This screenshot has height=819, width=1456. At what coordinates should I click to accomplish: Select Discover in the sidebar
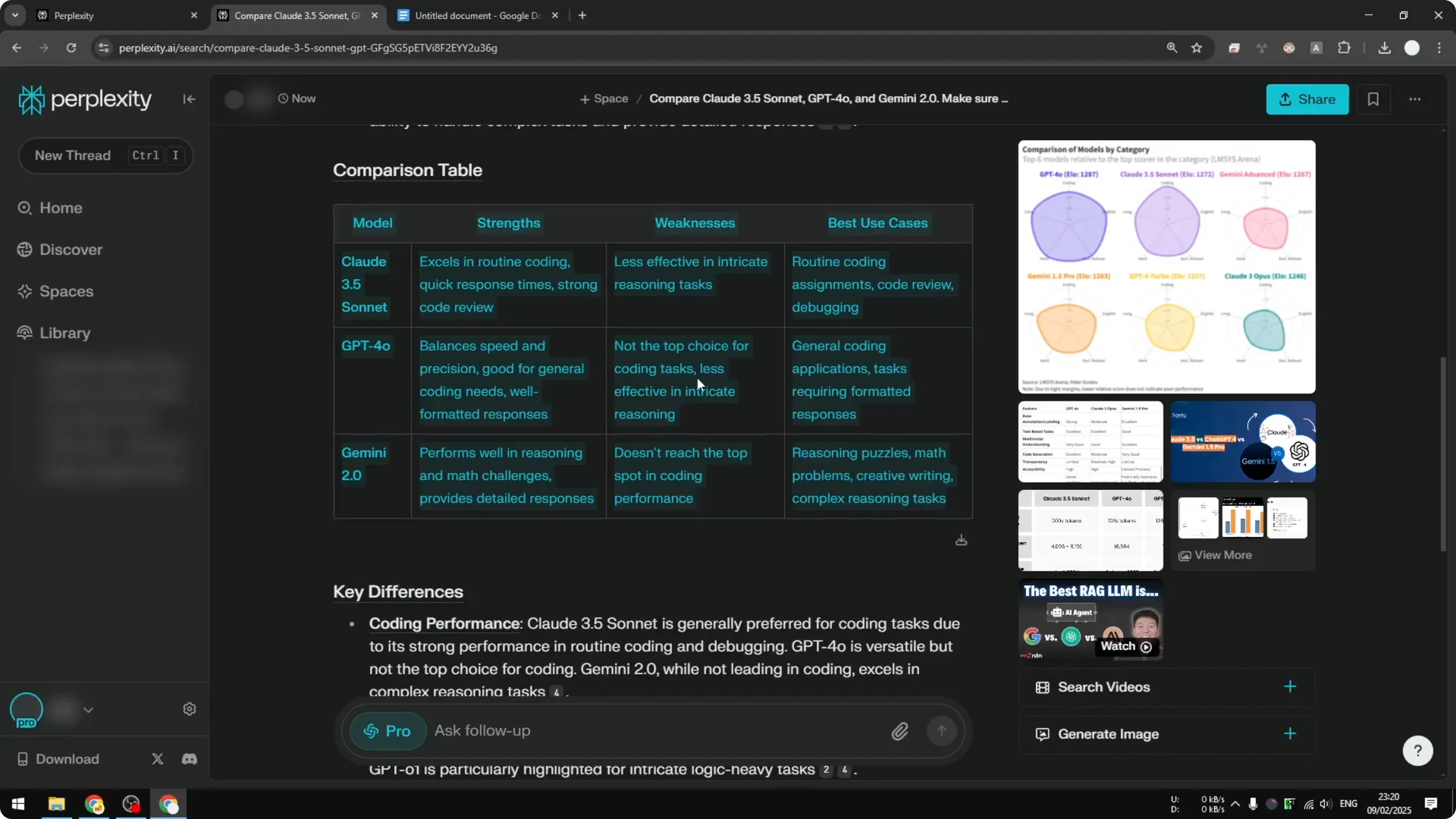tap(71, 249)
